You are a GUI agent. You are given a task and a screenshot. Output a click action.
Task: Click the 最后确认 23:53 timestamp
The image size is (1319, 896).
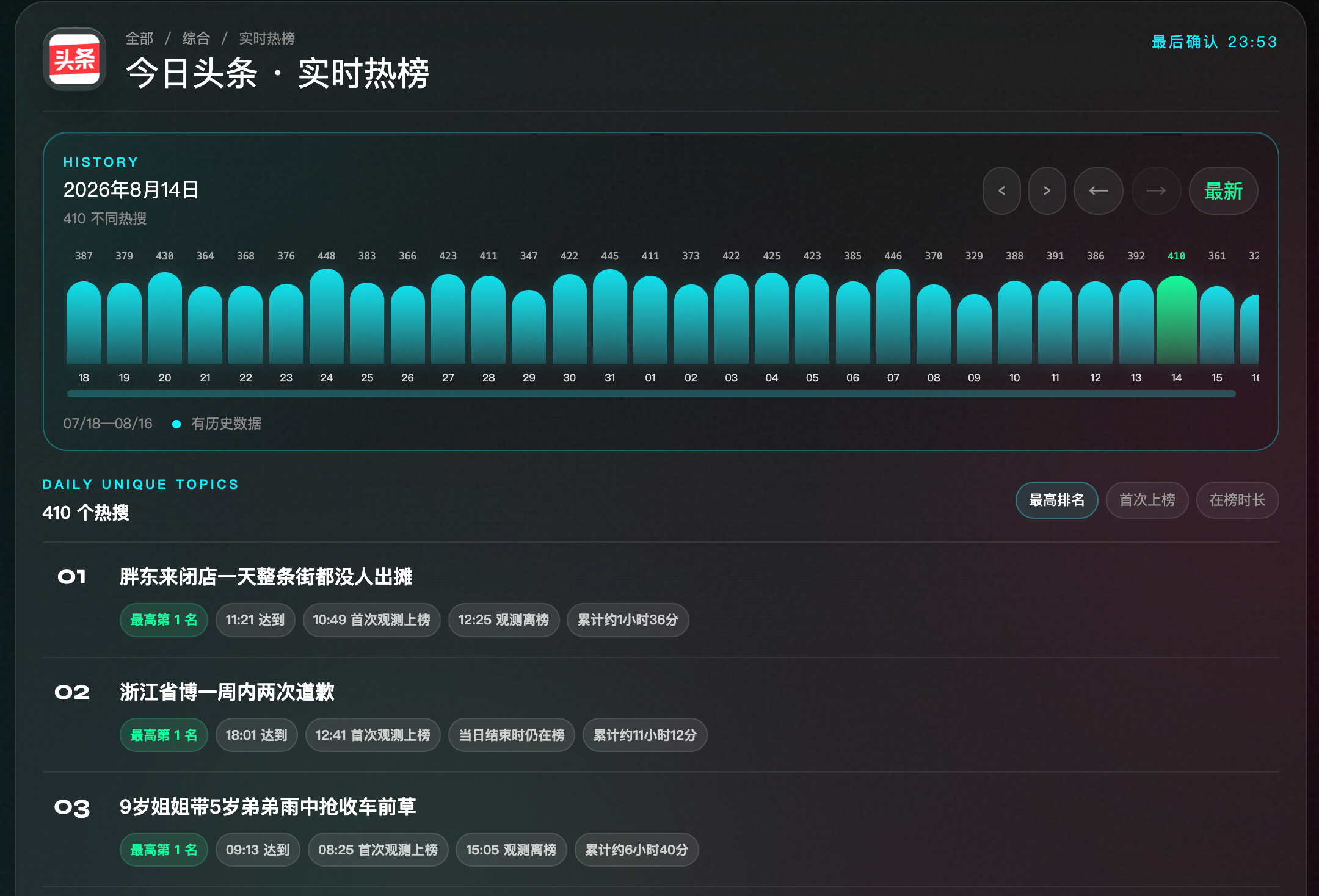pyautogui.click(x=1214, y=42)
